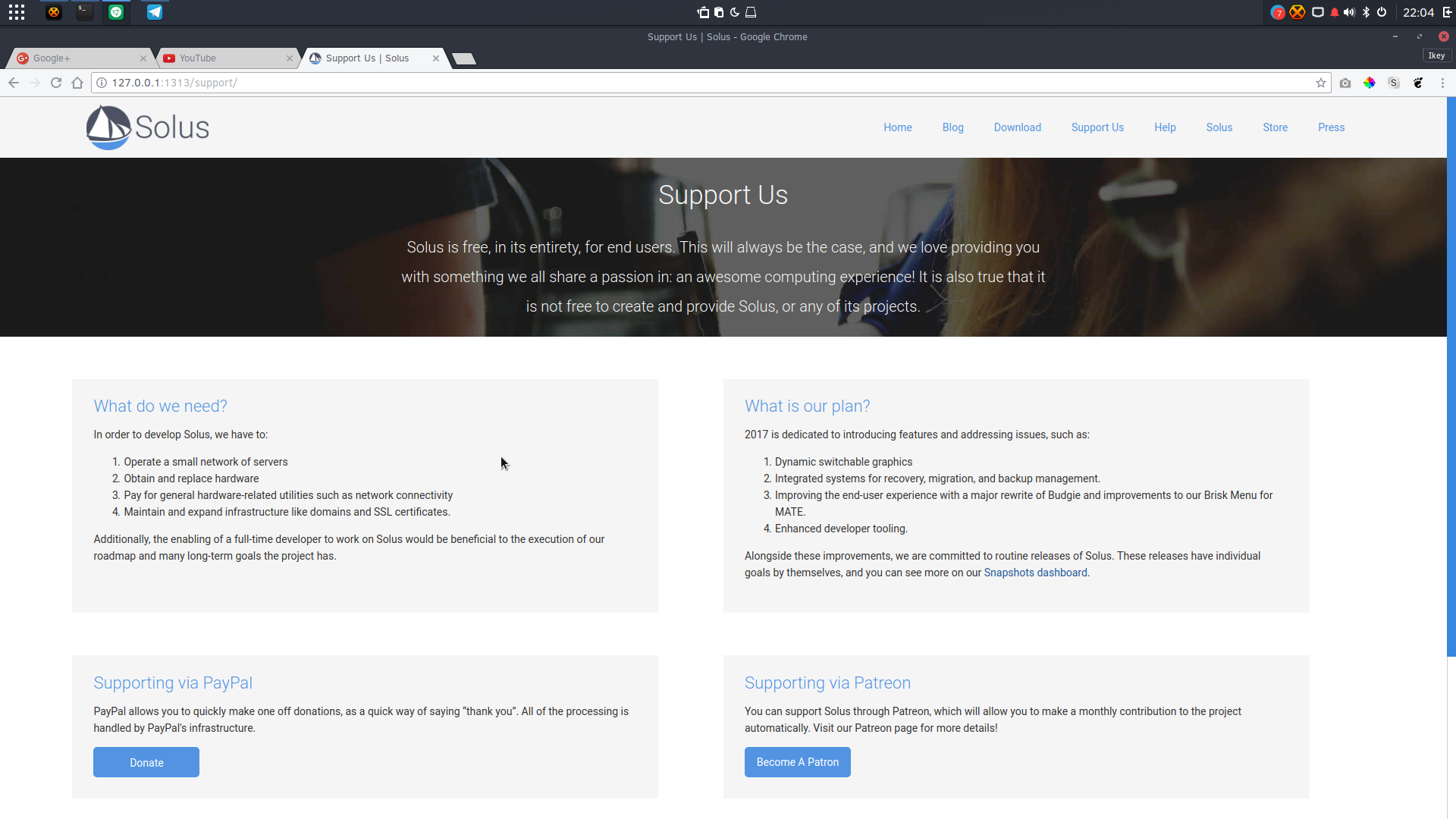
Task: Click 'Dynamic switchable graphics' list item
Action: 843,462
